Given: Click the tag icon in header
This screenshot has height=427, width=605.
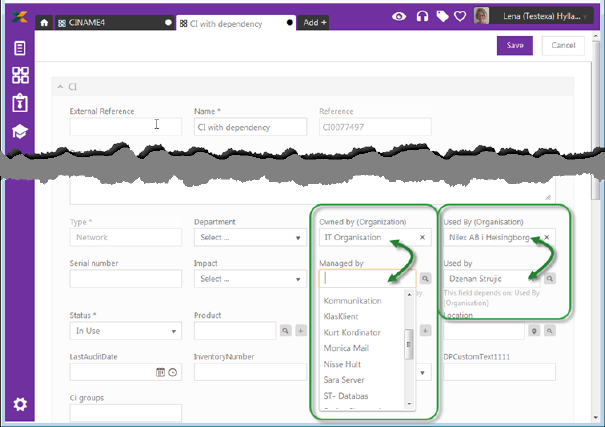Looking at the screenshot, I should [x=442, y=16].
